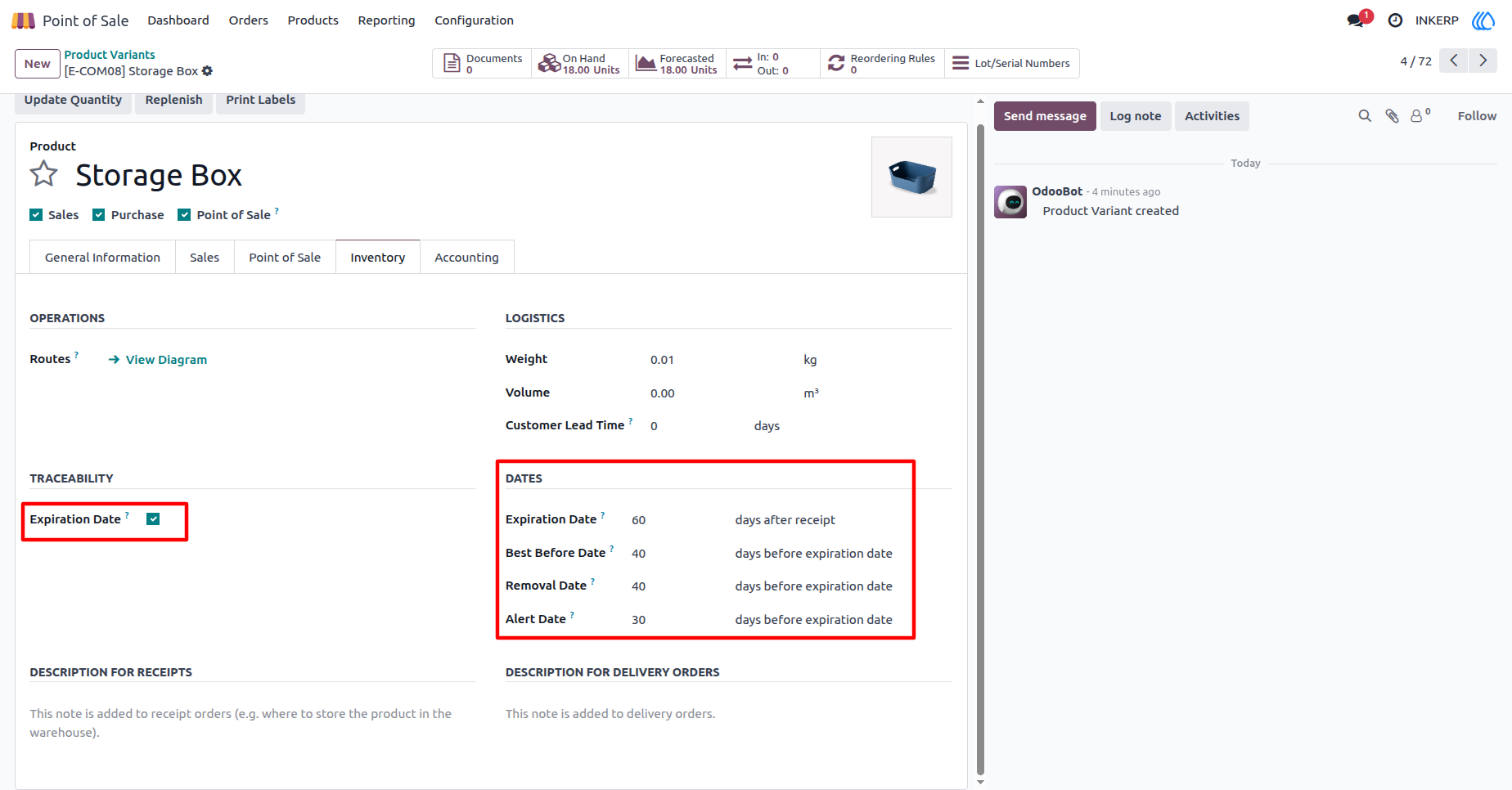Click the INKERP company name
Viewport: 1512px width, 790px height.
coord(1437,20)
